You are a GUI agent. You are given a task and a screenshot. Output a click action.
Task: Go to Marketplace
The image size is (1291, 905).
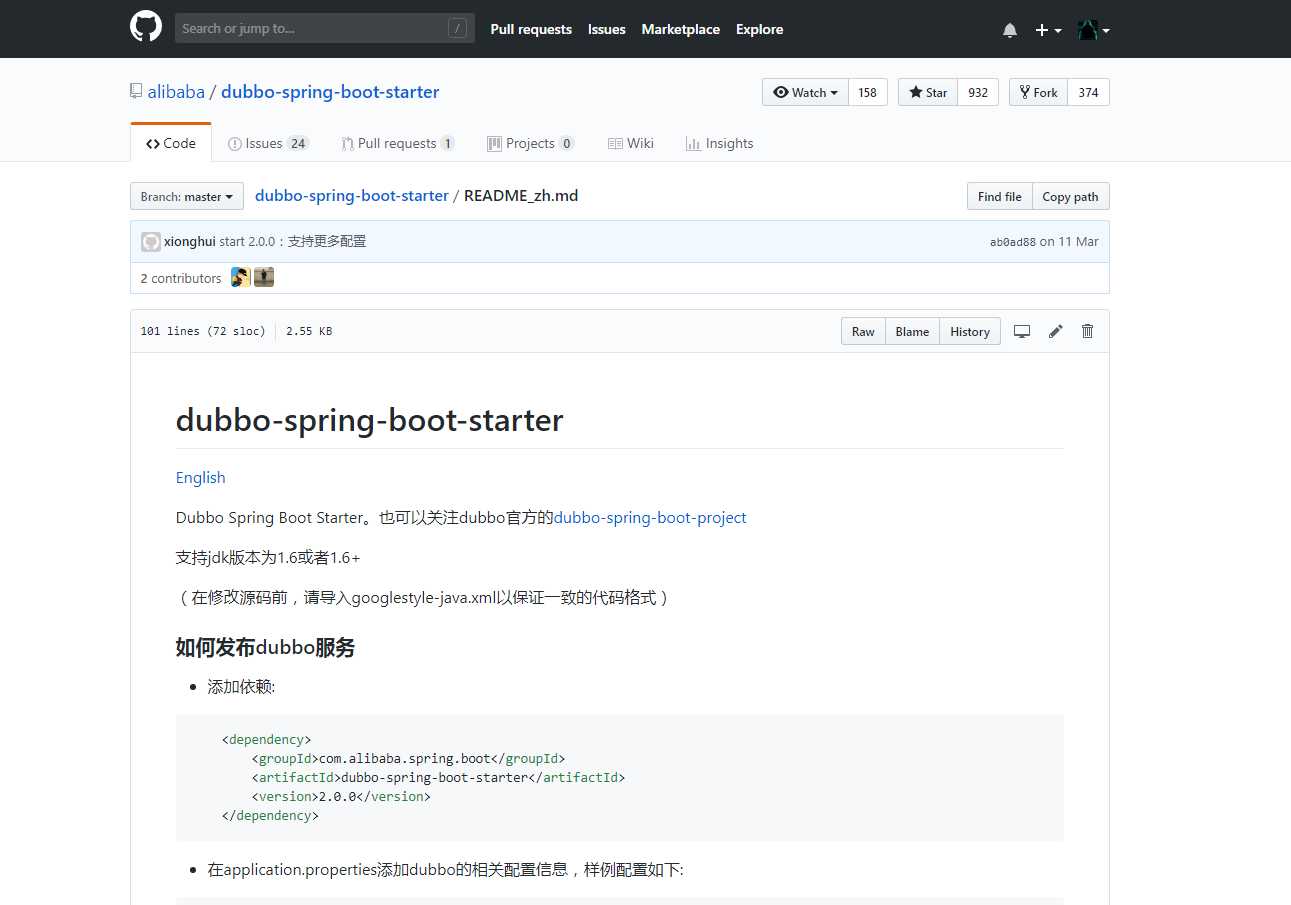click(x=681, y=29)
